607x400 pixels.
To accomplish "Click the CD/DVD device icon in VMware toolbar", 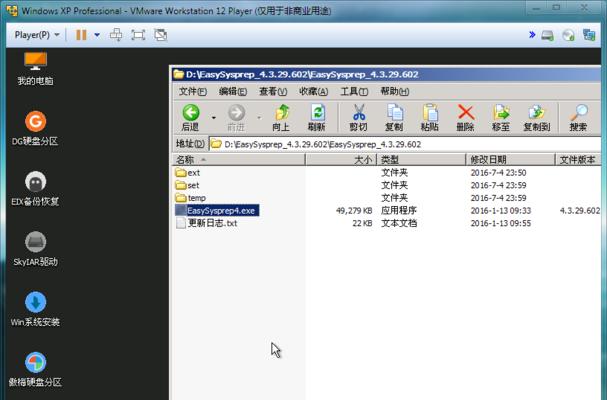I will pyautogui.click(x=568, y=36).
